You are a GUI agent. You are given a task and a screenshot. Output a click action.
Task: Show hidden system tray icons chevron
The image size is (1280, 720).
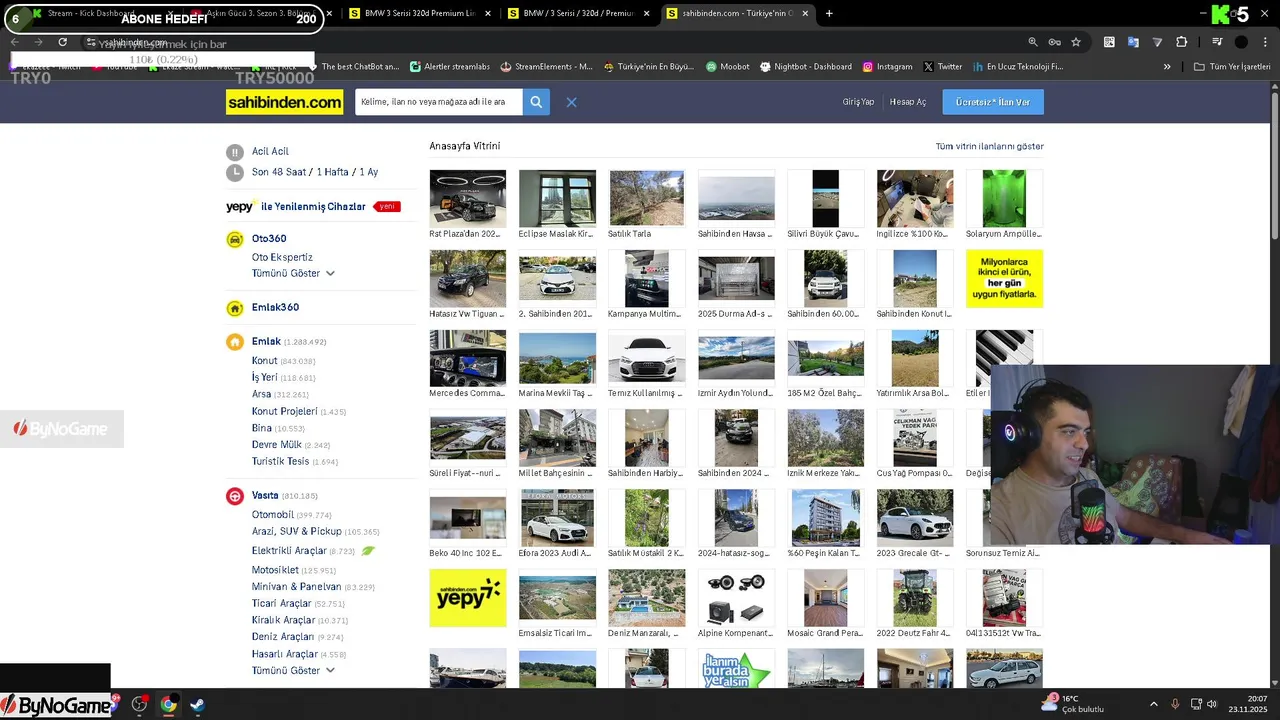1153,704
